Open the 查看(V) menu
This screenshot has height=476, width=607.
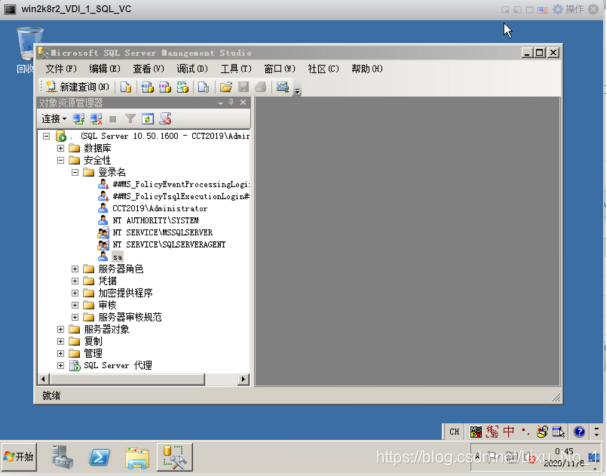point(148,69)
